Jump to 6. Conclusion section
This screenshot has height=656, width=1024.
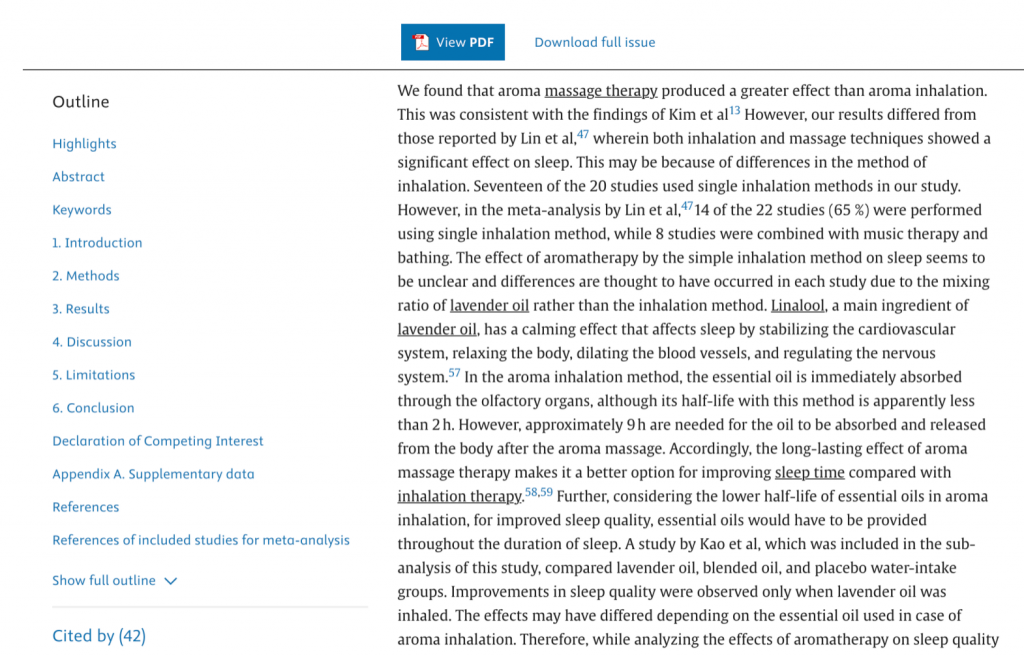(x=93, y=408)
